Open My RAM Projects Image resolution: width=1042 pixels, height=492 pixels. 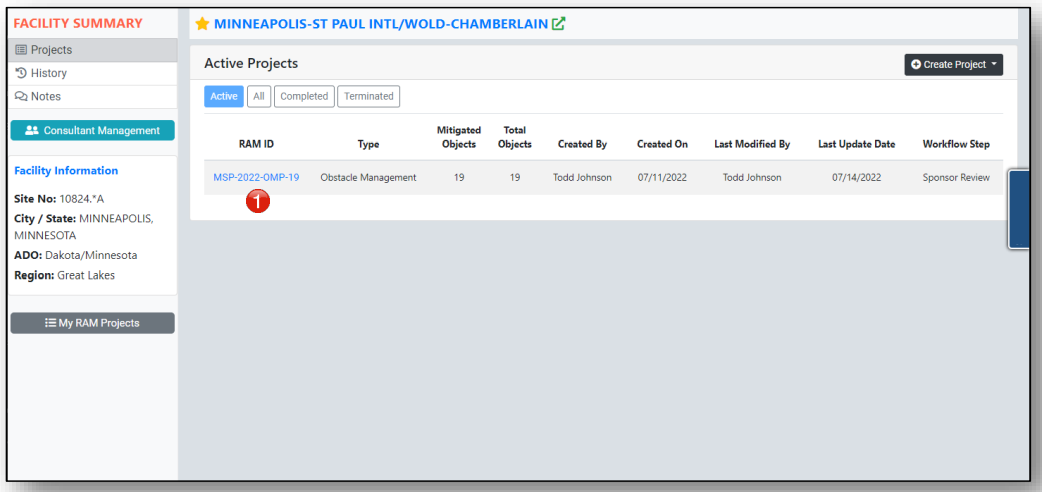point(92,323)
